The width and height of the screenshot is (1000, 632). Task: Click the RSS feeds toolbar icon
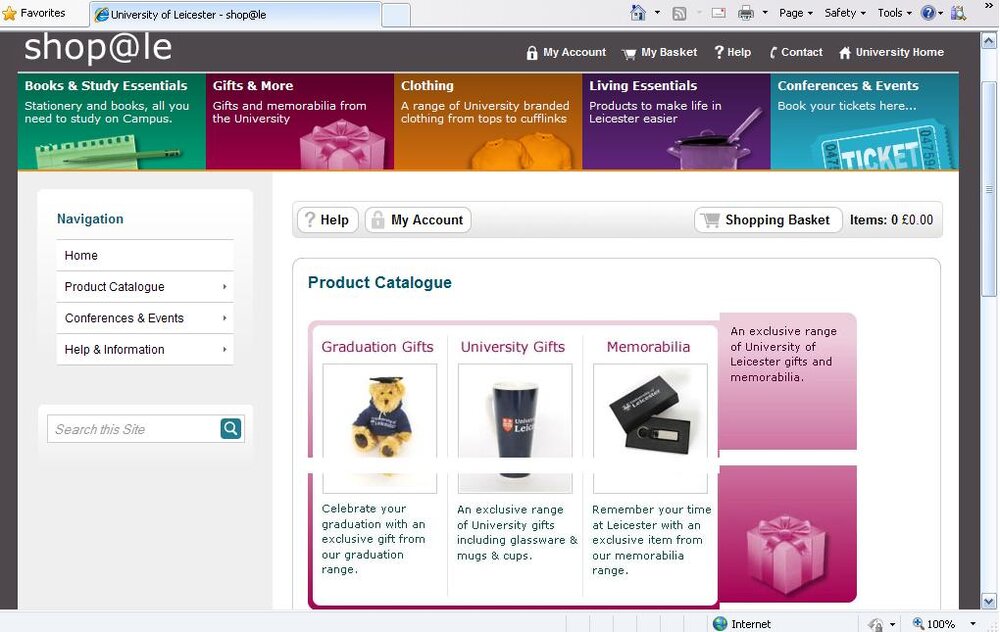pos(680,13)
